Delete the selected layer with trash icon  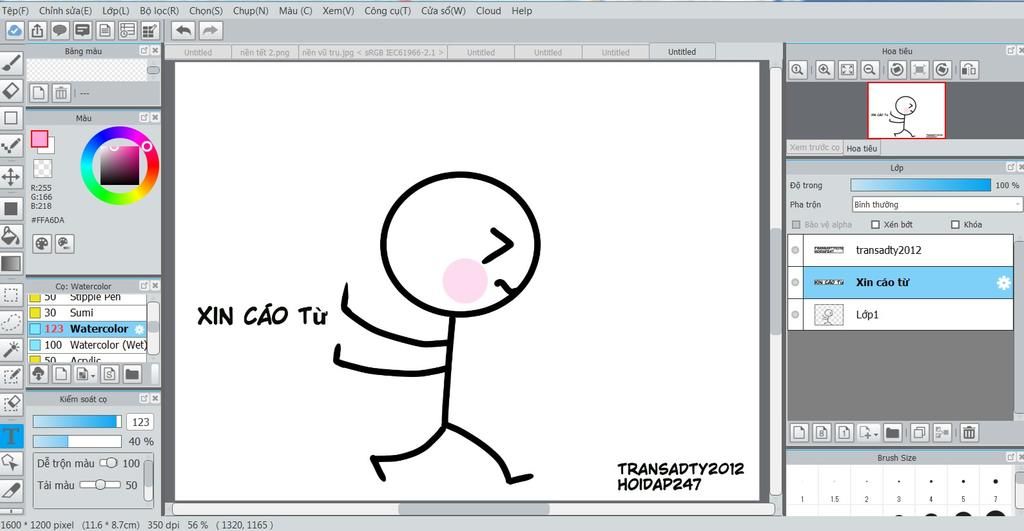pos(968,432)
